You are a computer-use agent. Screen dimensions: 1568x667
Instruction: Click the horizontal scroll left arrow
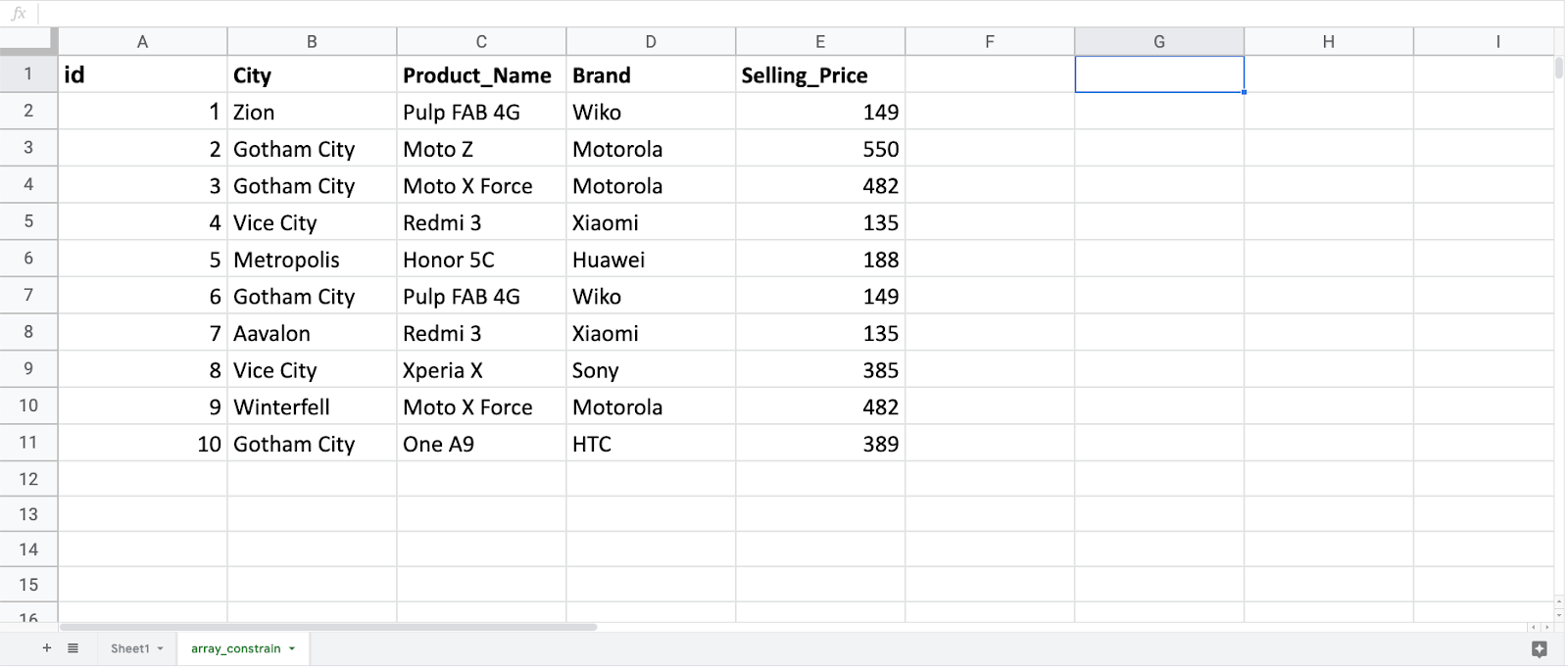point(1534,627)
